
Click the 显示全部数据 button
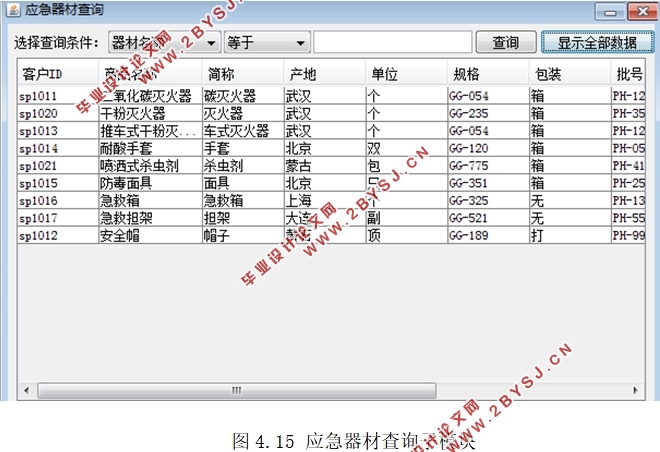597,42
